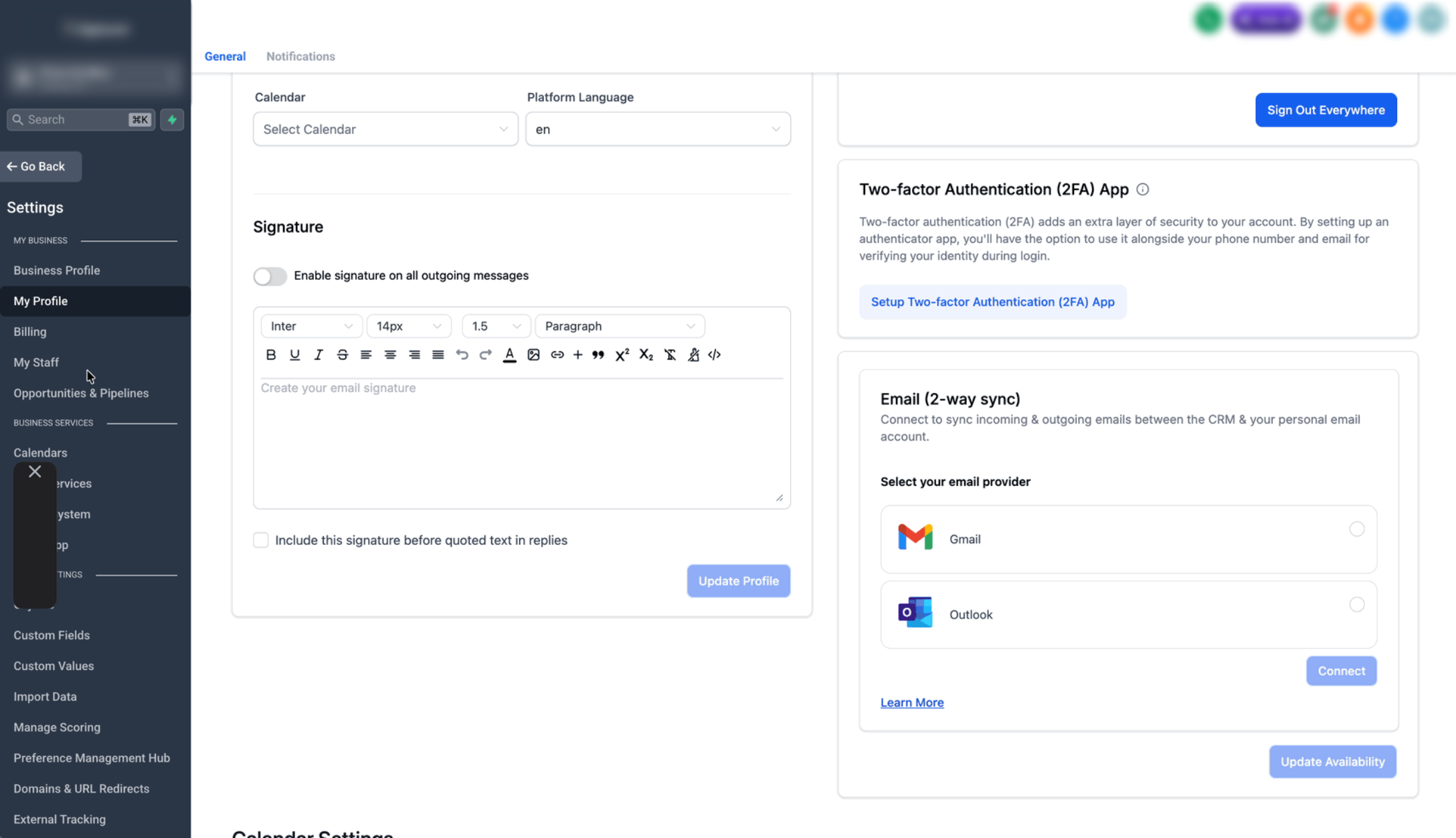Apply italic style in signature editor
This screenshot has height=838, width=1456.
click(318, 355)
